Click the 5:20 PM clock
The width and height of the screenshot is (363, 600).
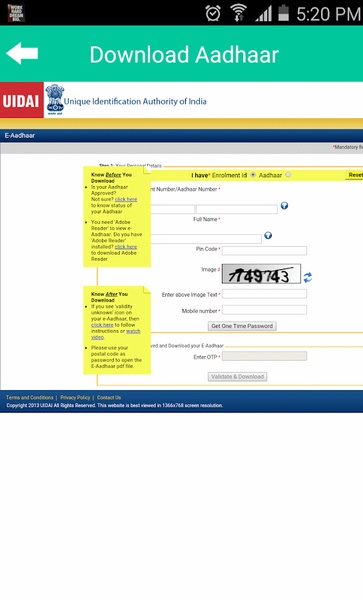(x=328, y=14)
